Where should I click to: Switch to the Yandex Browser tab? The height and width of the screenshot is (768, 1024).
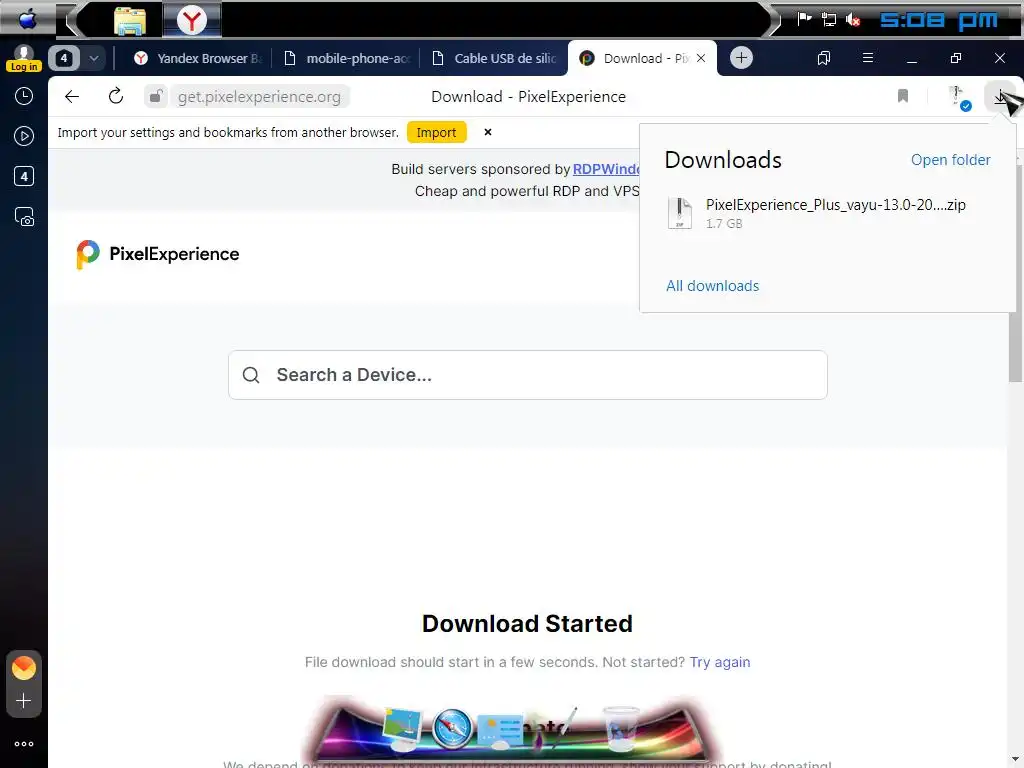pos(197,58)
